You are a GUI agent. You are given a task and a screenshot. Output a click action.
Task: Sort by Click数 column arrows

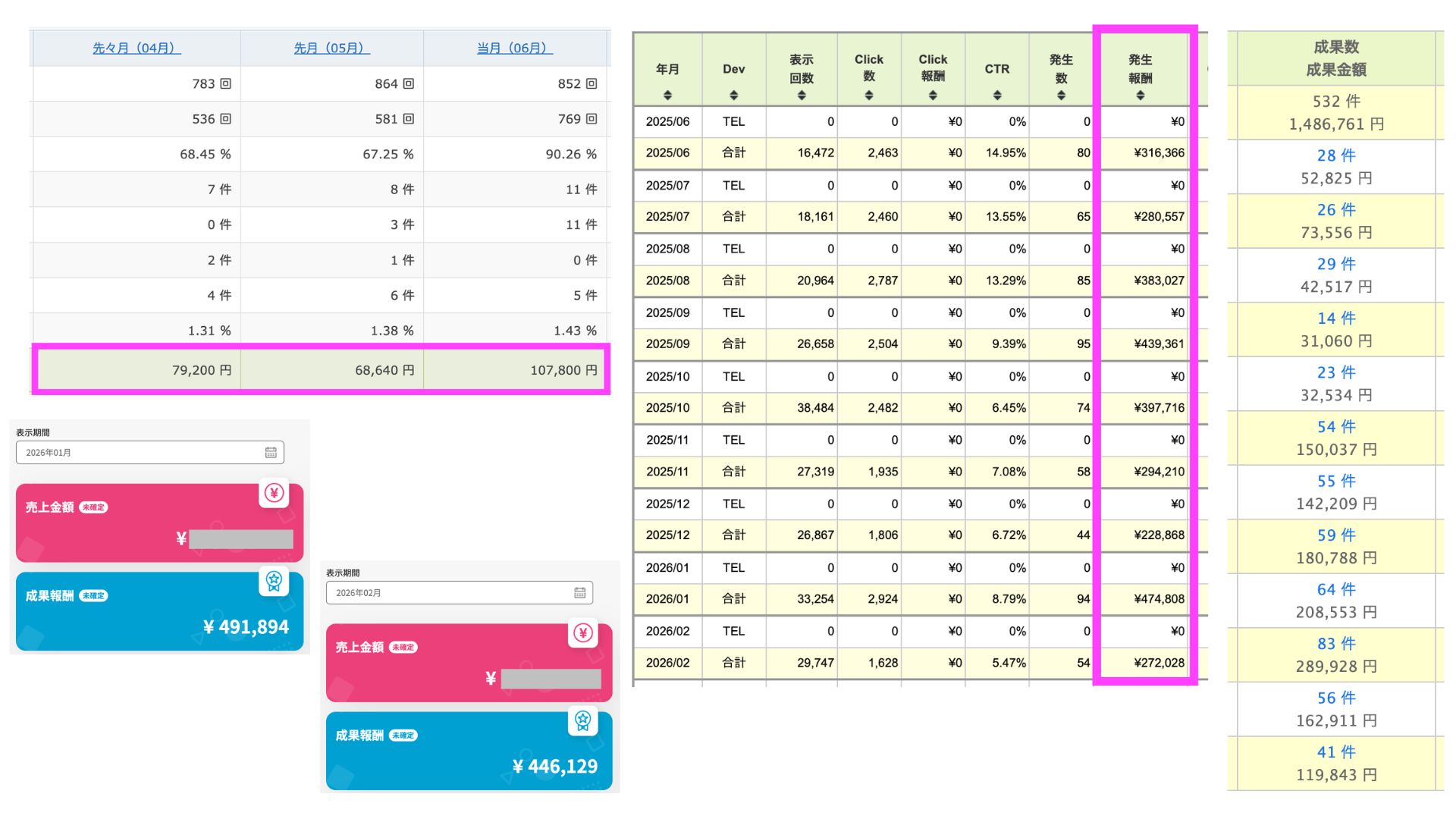click(x=869, y=96)
